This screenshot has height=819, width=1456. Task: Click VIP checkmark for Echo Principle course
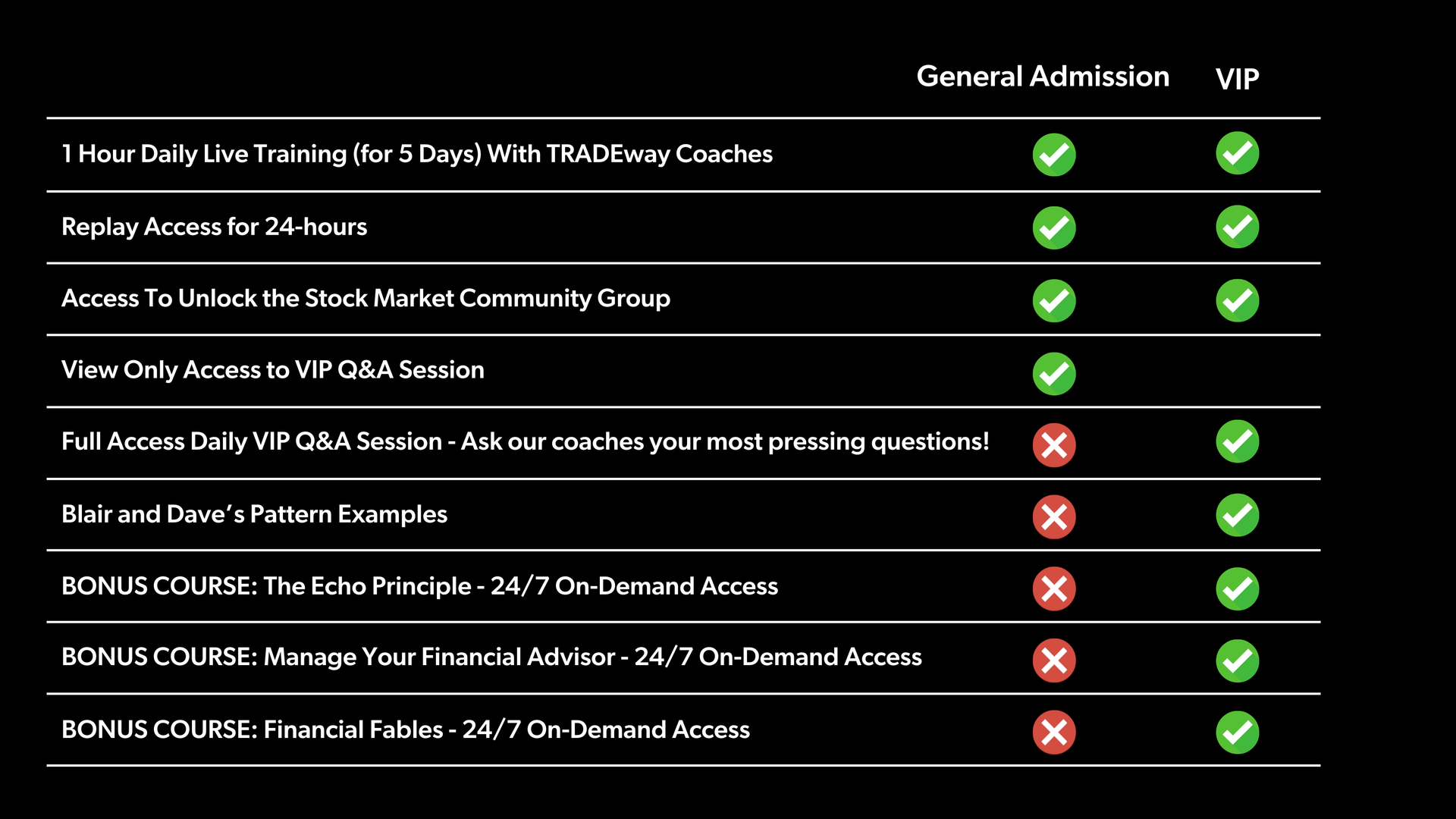click(1237, 588)
